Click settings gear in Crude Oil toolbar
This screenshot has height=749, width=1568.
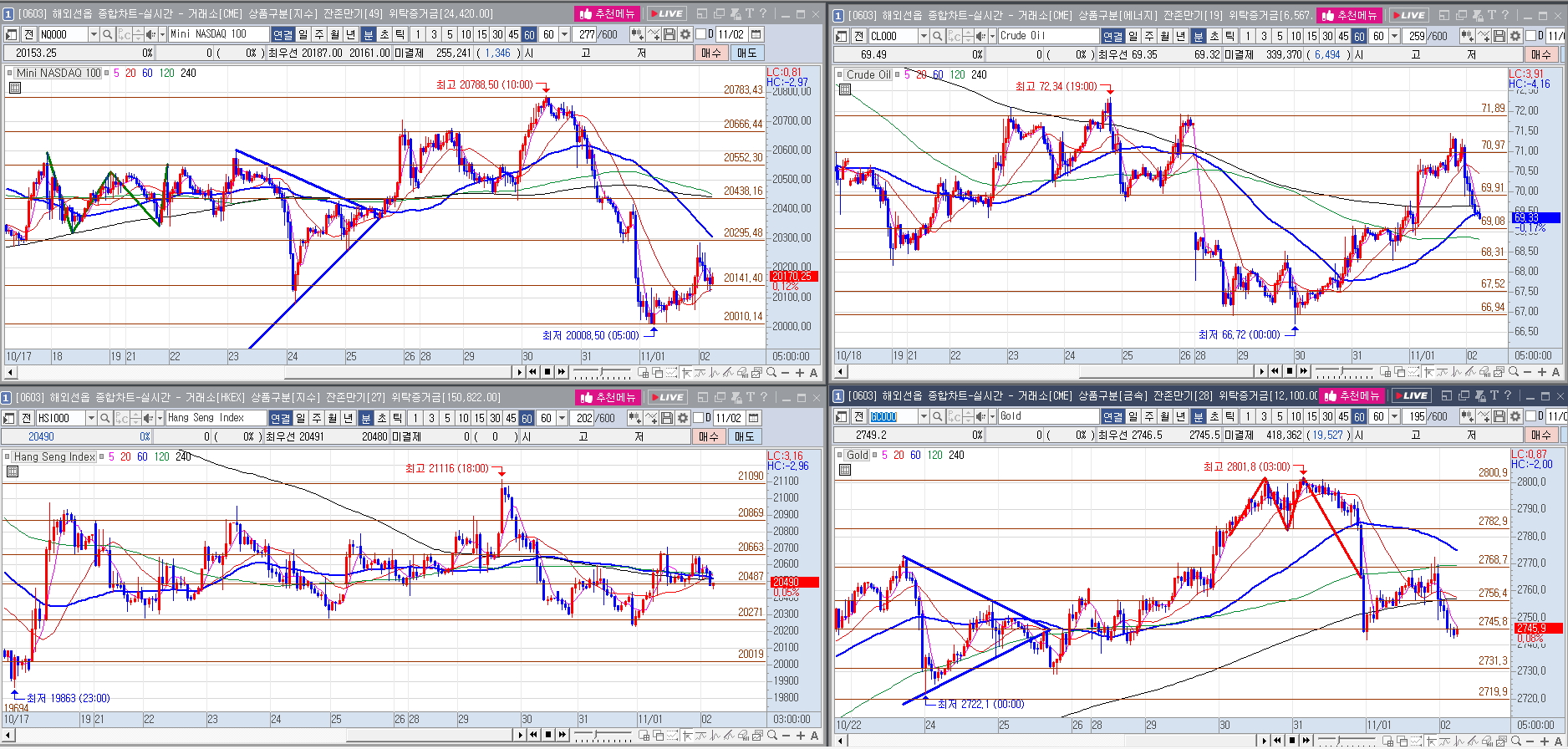[1515, 35]
